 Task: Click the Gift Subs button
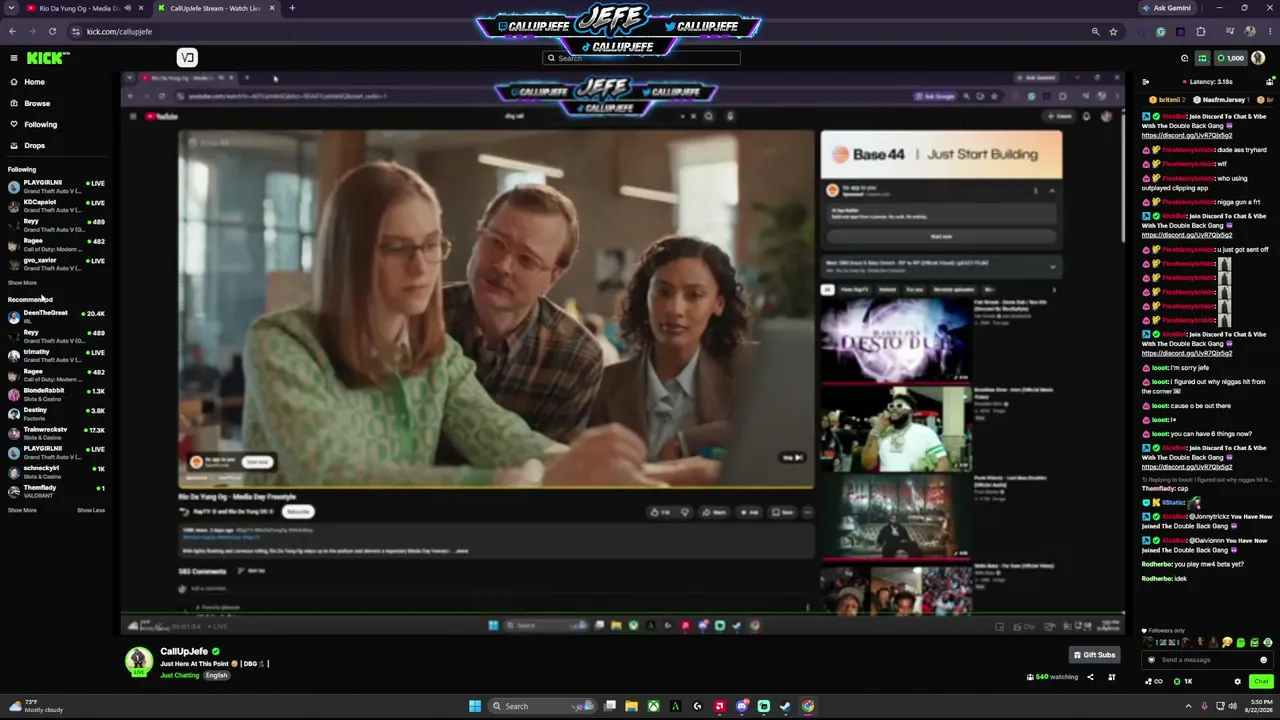click(1094, 655)
